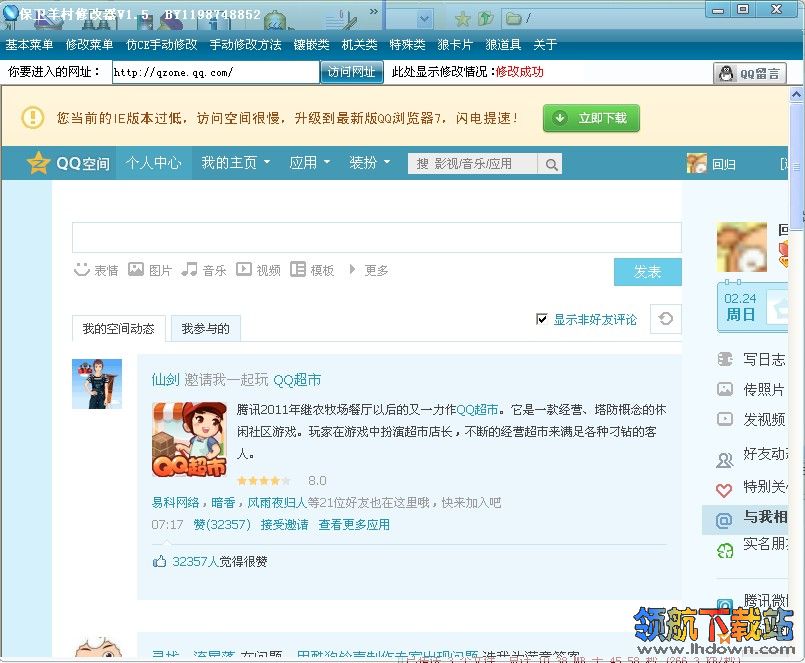Click the 发表 post button

(x=647, y=272)
